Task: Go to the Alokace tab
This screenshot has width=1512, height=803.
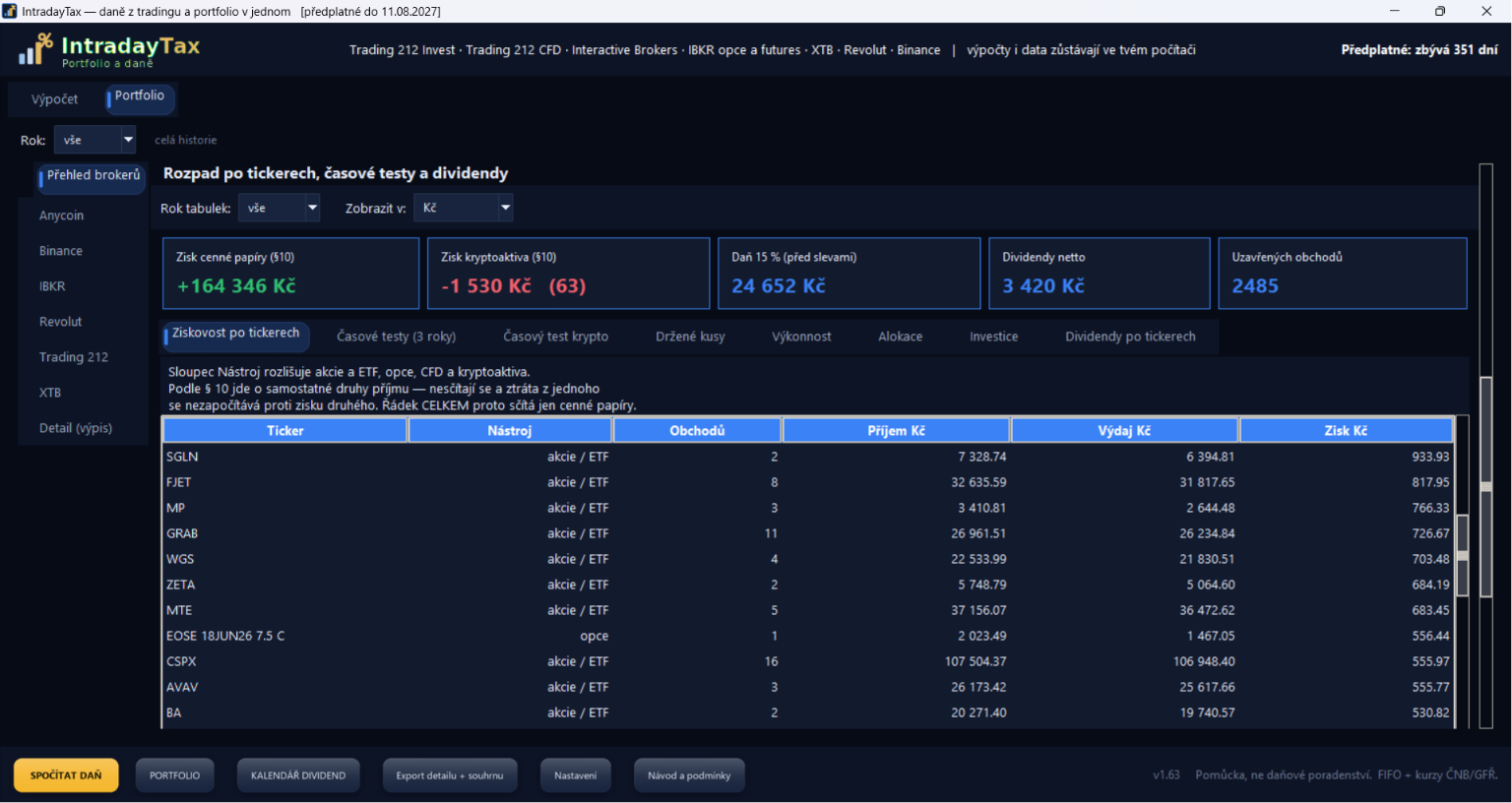Action: 901,337
